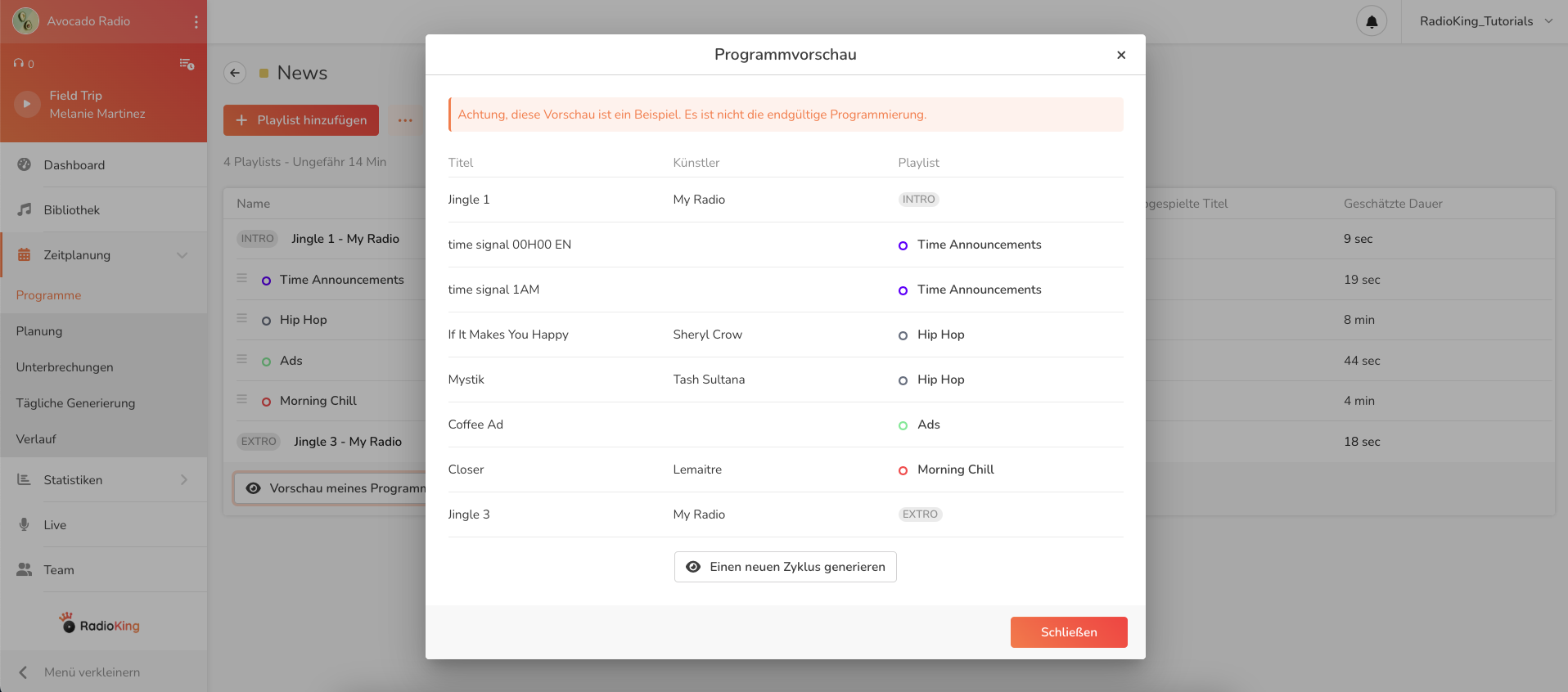Click Playlist hinzufügen button
1568x692 pixels.
click(301, 120)
